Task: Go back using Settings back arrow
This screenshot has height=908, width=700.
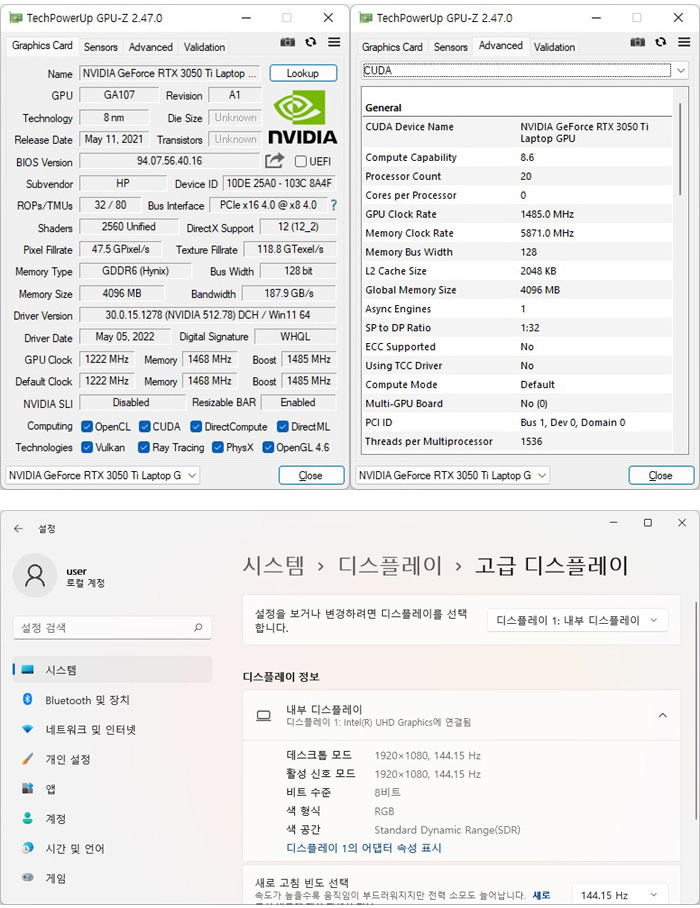Action: 19,528
